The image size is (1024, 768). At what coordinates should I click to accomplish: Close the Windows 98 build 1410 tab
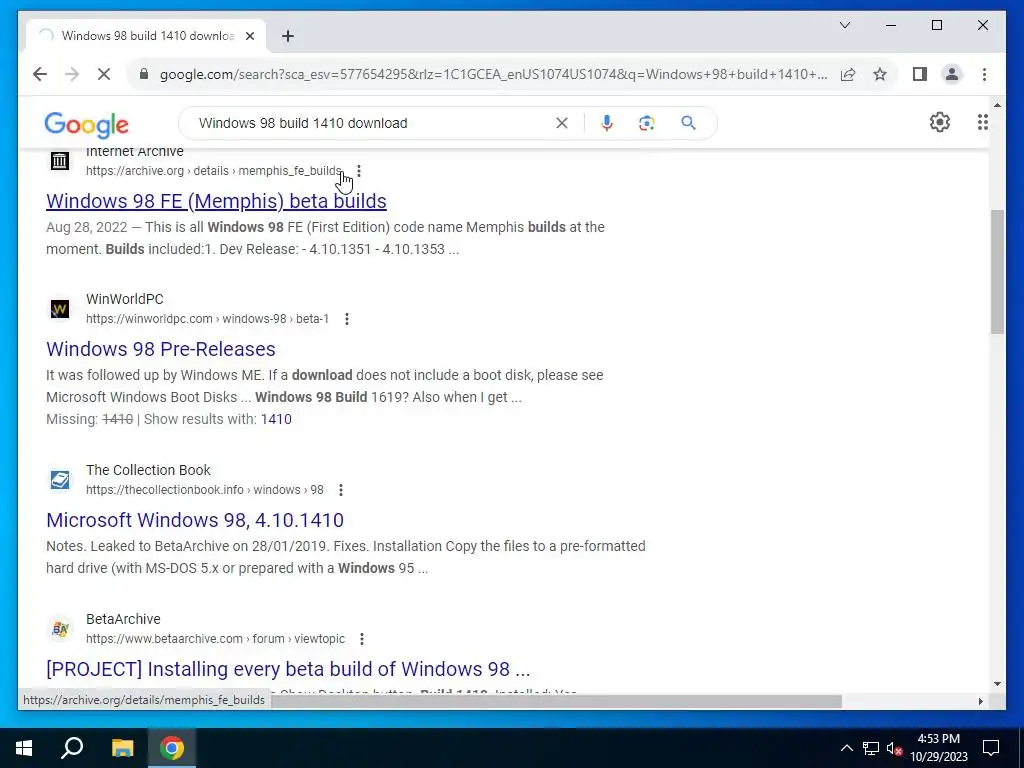click(x=249, y=36)
